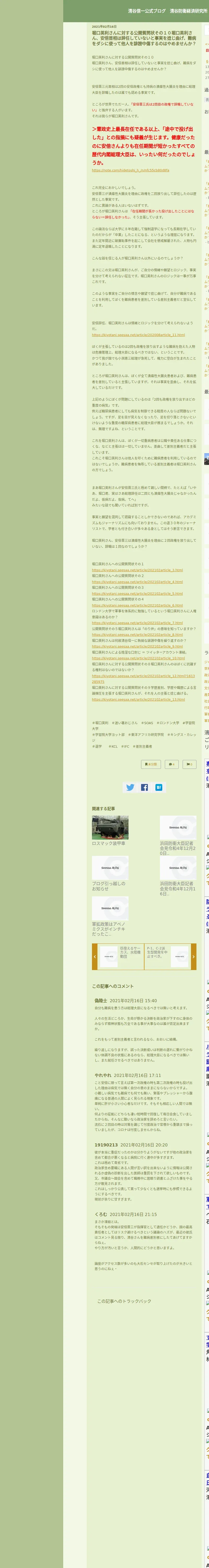Share the article on Twitter
This screenshot has width=209, height=1568.
pos(130,788)
